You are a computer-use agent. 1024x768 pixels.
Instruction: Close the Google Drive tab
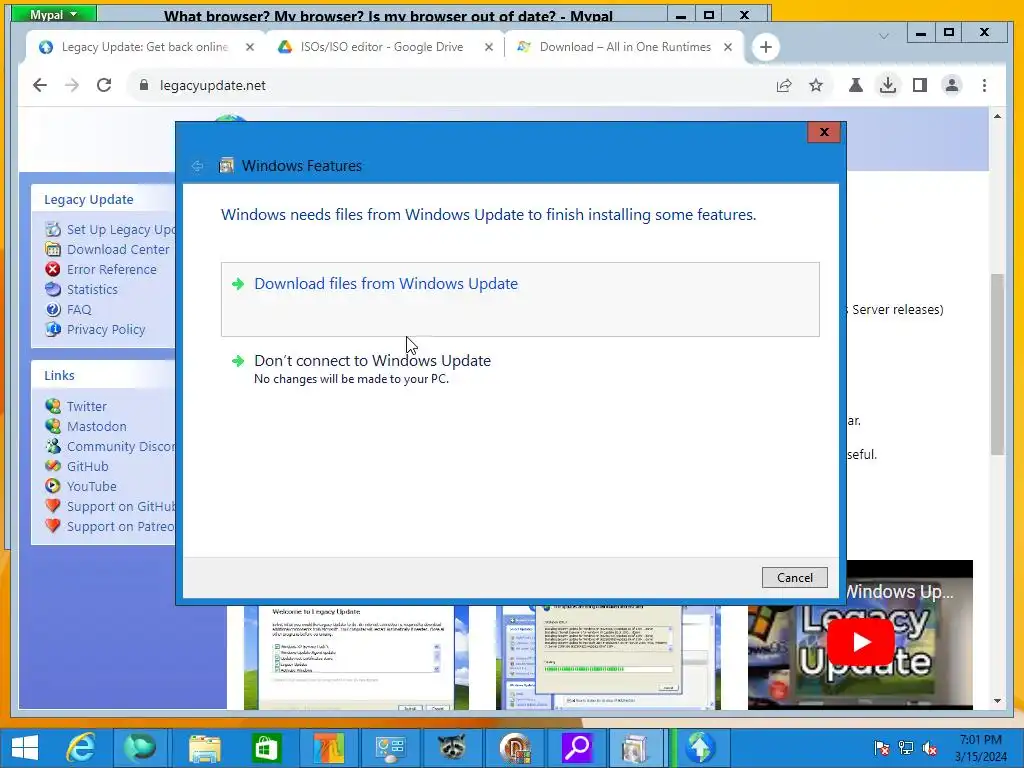488,47
